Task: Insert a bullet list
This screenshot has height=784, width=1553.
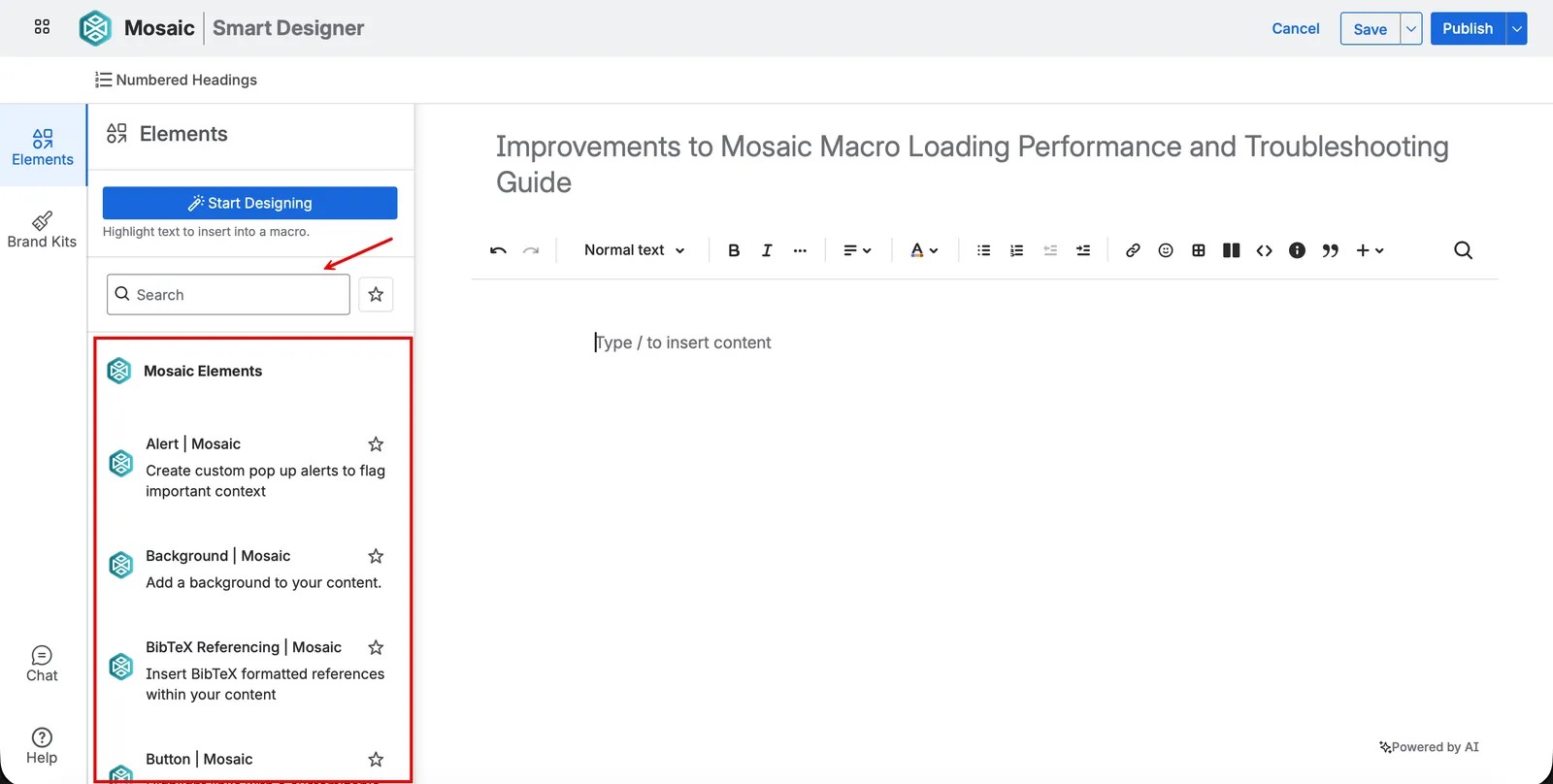Action: (983, 250)
